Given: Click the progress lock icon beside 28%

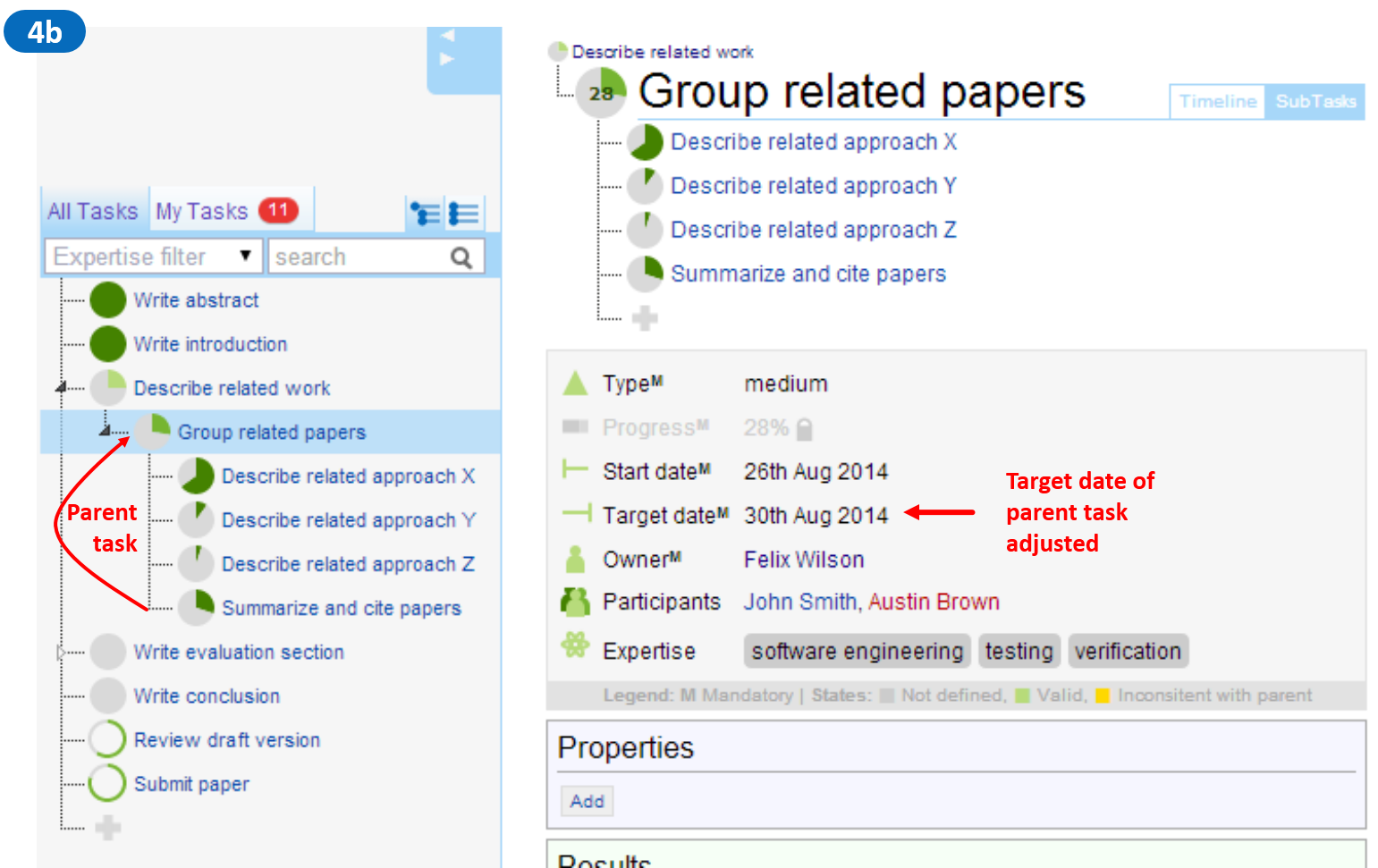Looking at the screenshot, I should tap(805, 429).
